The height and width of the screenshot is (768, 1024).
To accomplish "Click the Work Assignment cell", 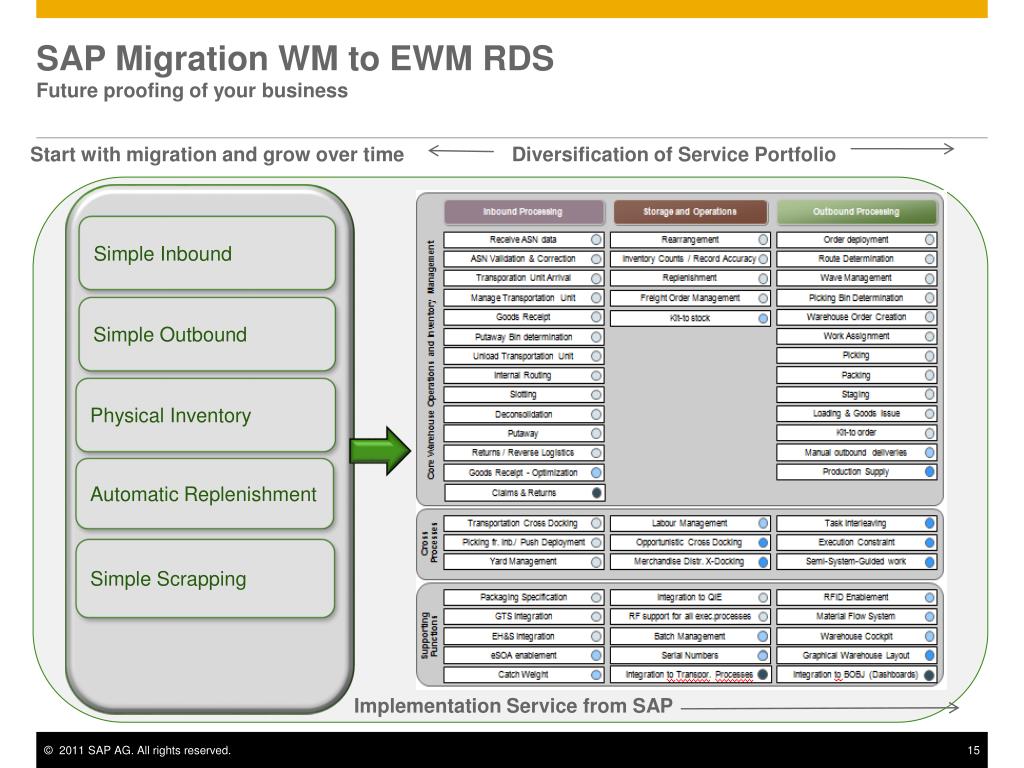I will coord(857,336).
